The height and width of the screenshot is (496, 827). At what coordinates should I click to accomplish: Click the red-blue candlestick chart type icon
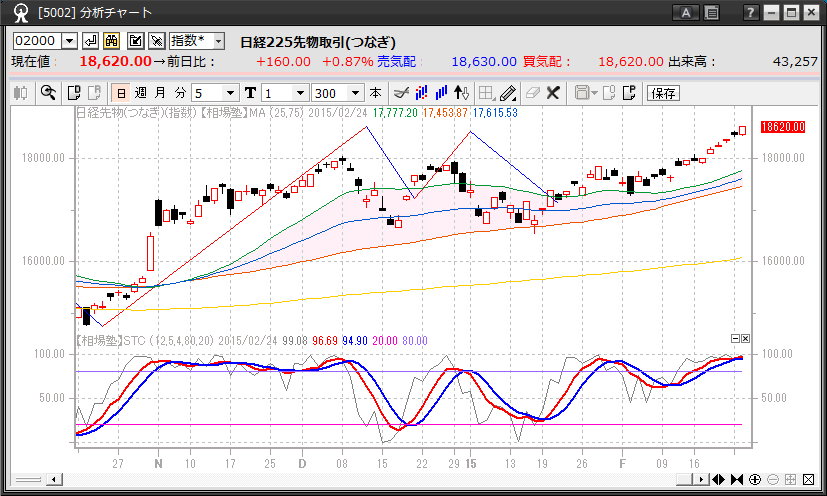tap(421, 93)
